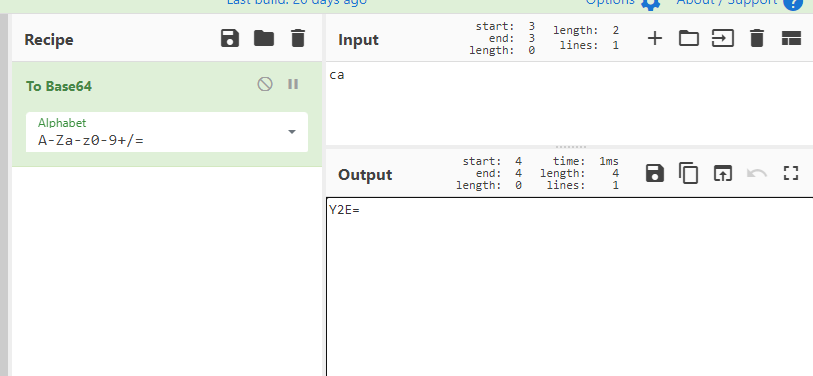Open folder as input

[x=689, y=38]
